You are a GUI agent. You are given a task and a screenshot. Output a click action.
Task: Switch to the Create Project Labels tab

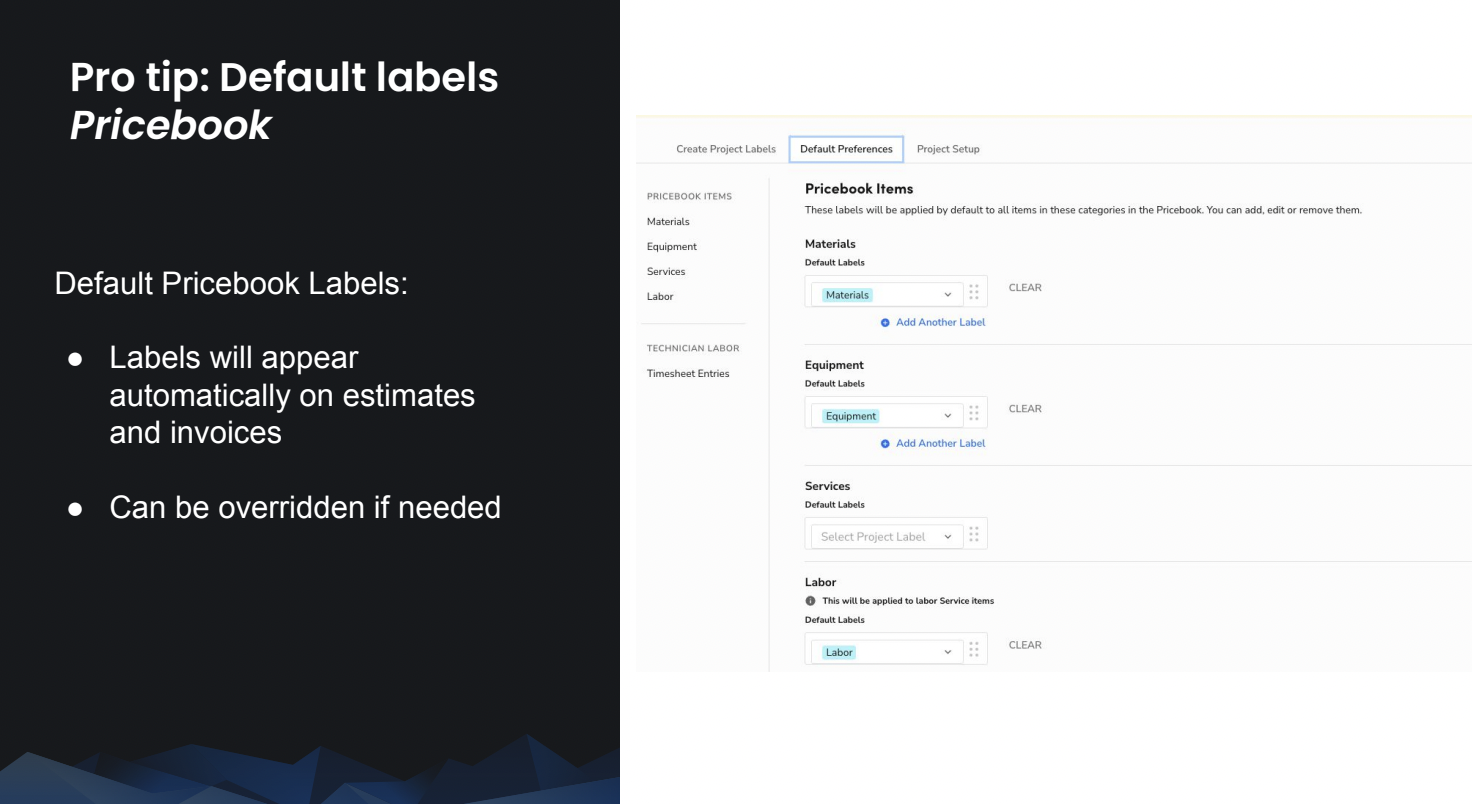(726, 148)
